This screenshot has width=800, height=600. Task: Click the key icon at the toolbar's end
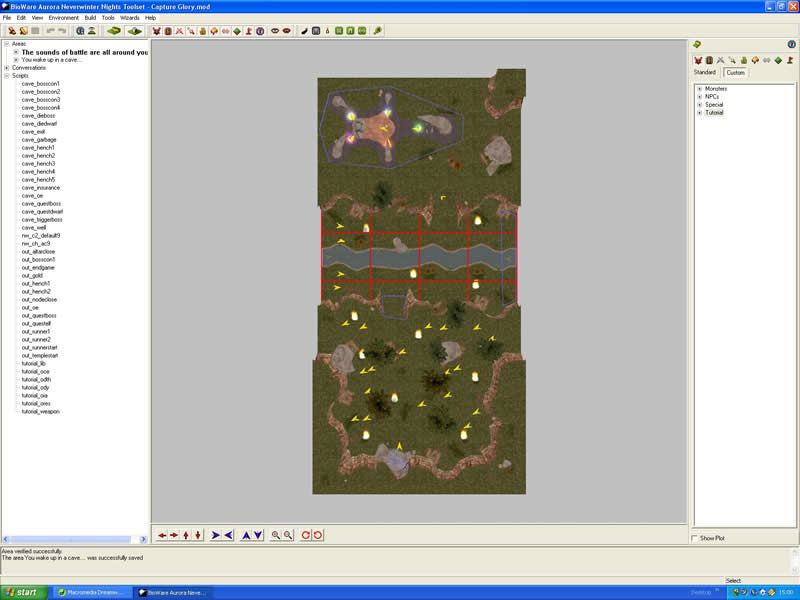point(378,31)
